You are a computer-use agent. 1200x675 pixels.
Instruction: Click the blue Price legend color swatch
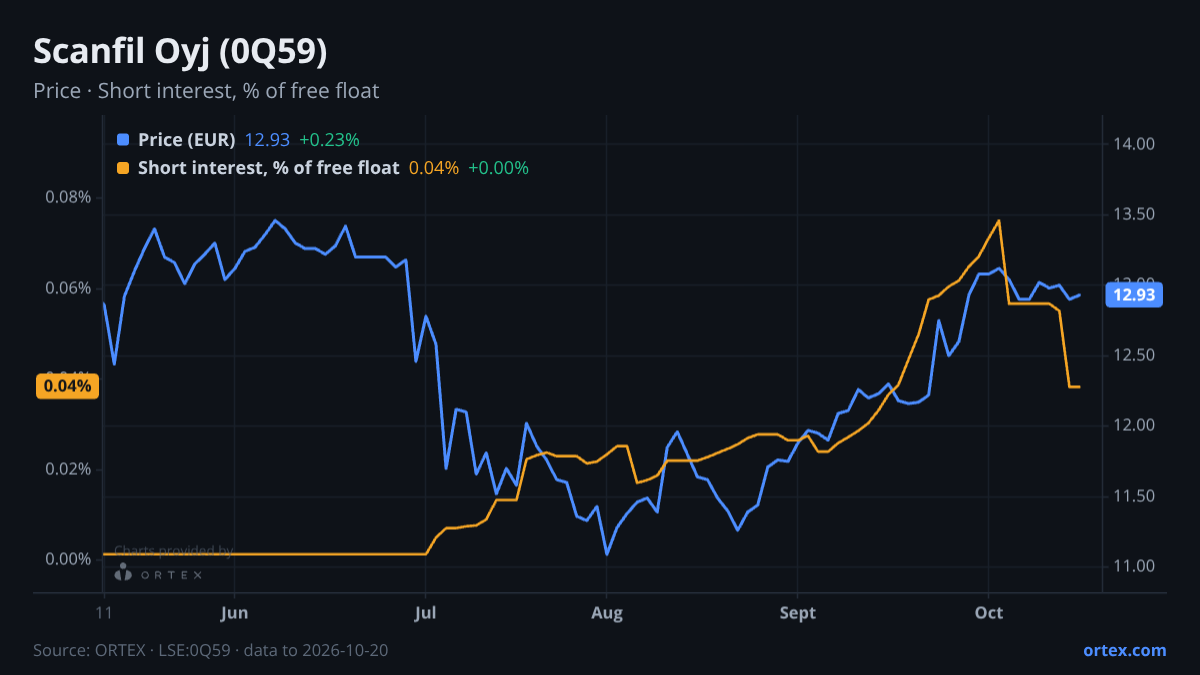click(123, 140)
